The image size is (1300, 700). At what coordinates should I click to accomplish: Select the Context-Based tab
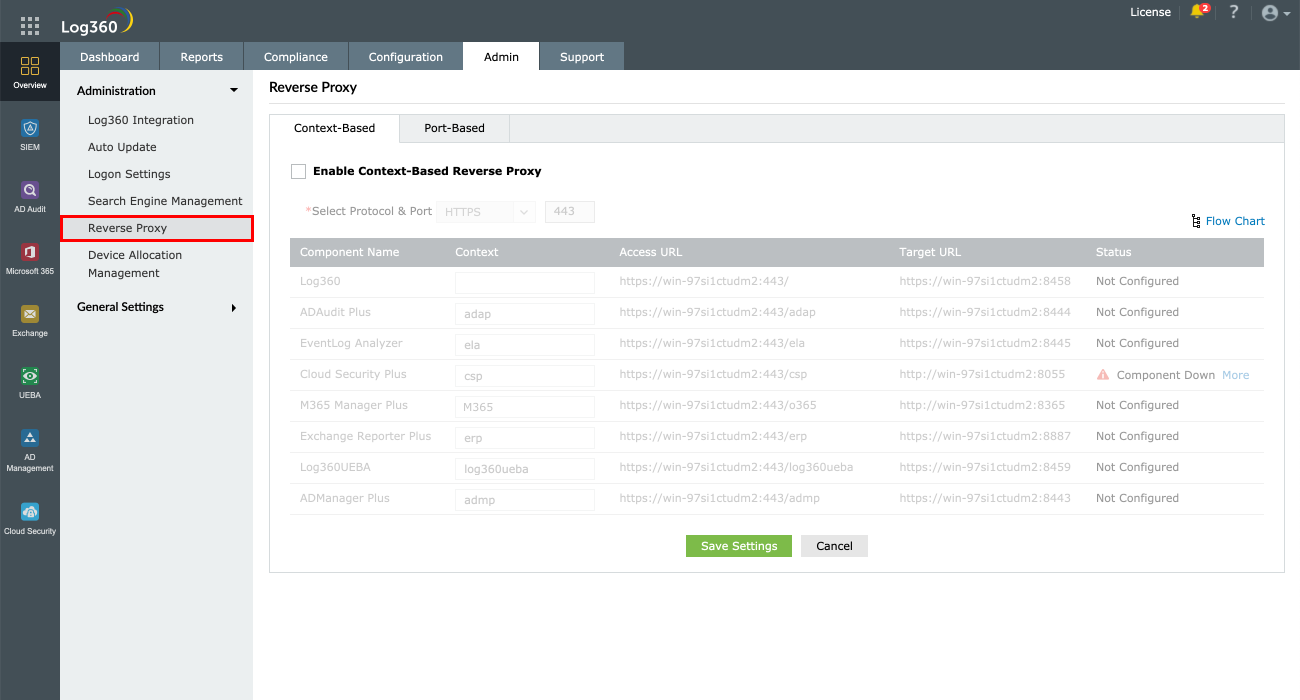335,128
